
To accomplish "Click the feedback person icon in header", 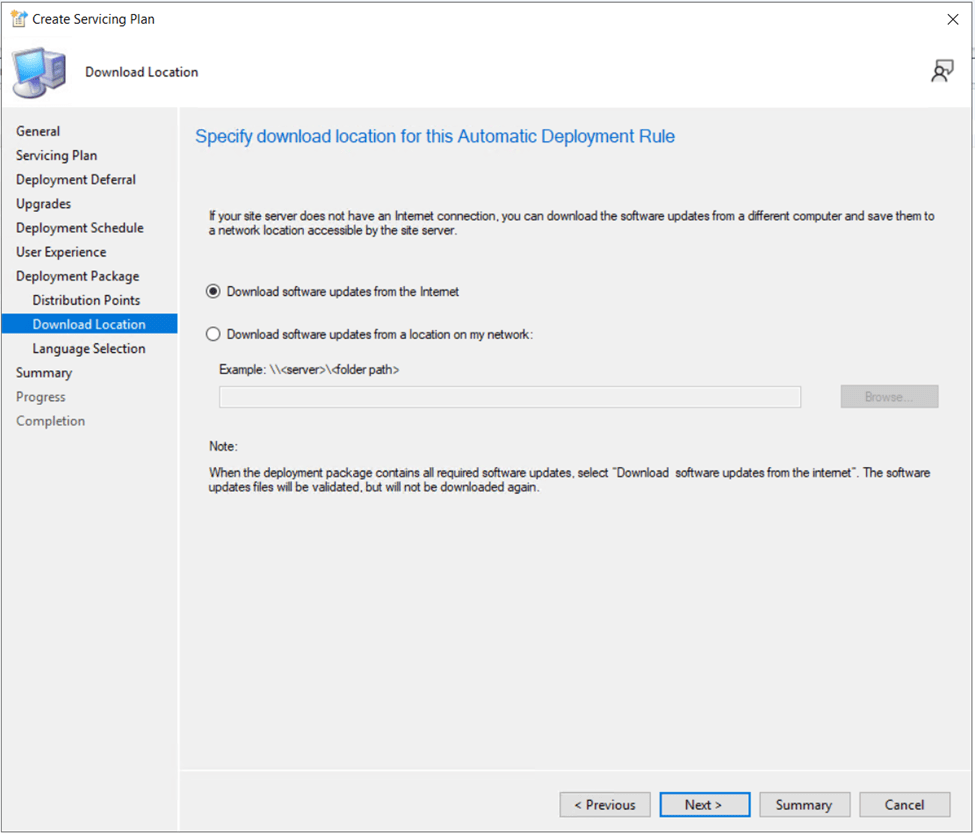I will 942,71.
